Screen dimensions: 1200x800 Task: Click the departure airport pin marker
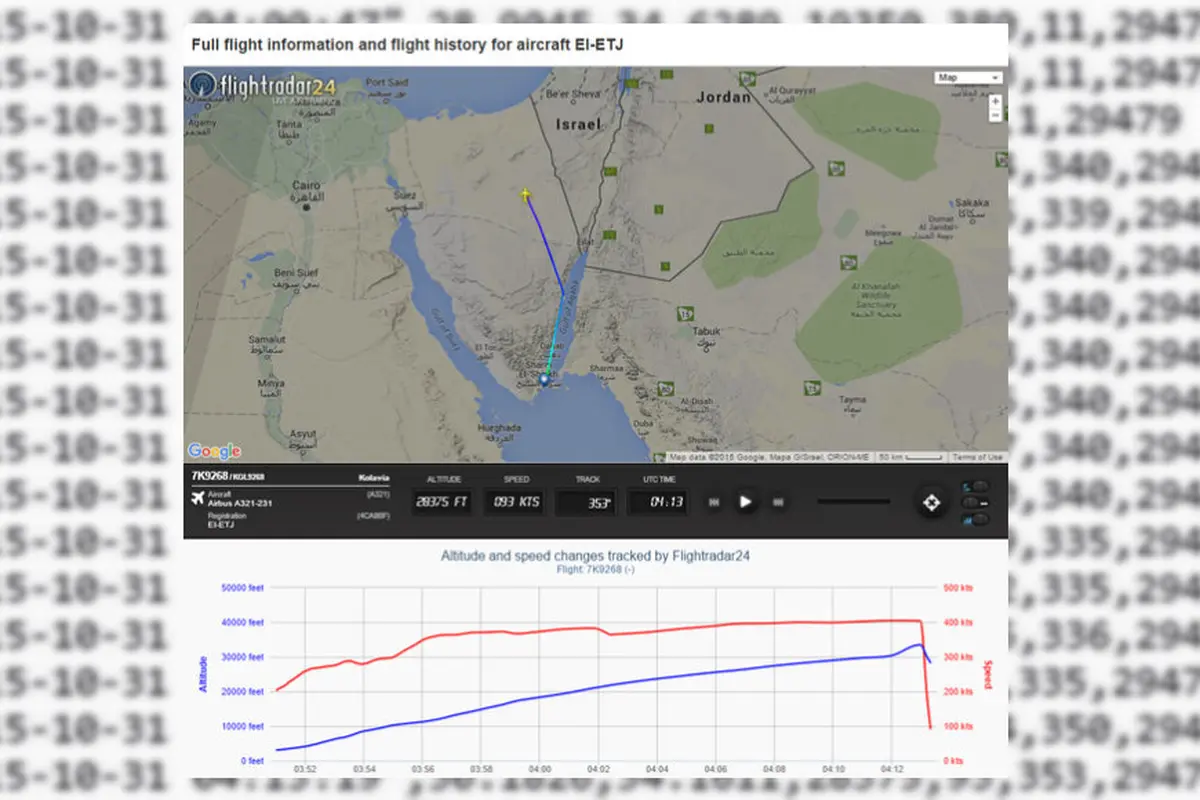click(x=544, y=379)
